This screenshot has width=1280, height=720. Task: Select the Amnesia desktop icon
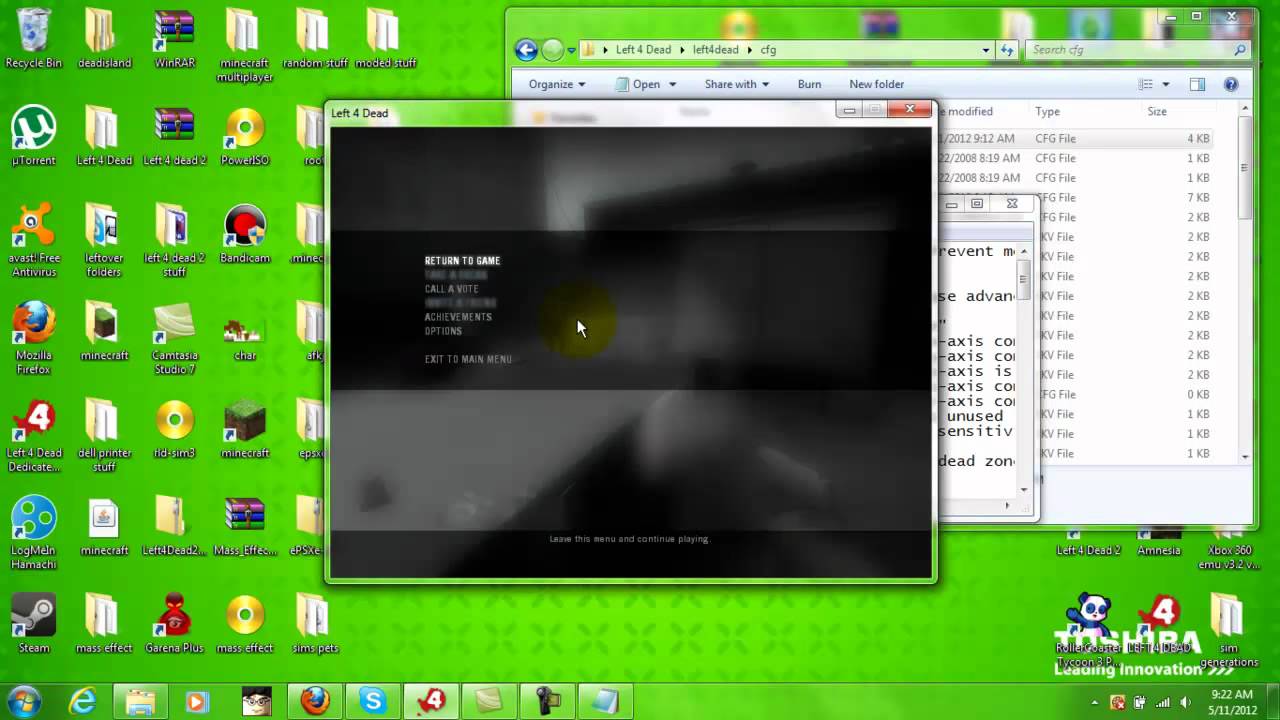(1158, 544)
